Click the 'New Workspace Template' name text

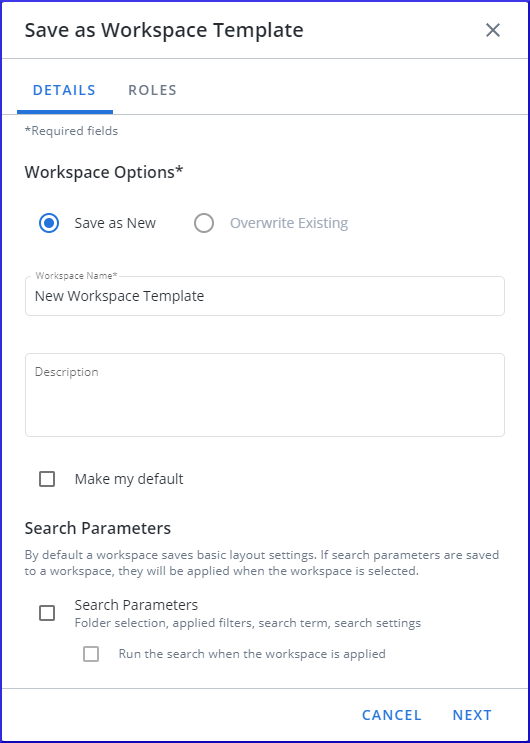point(119,296)
